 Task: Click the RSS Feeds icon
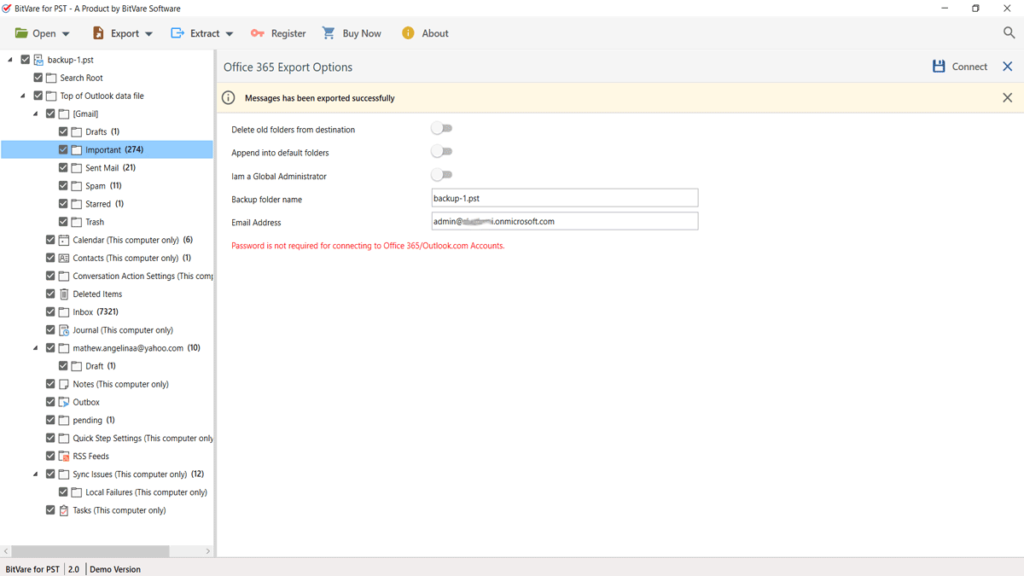coord(64,456)
